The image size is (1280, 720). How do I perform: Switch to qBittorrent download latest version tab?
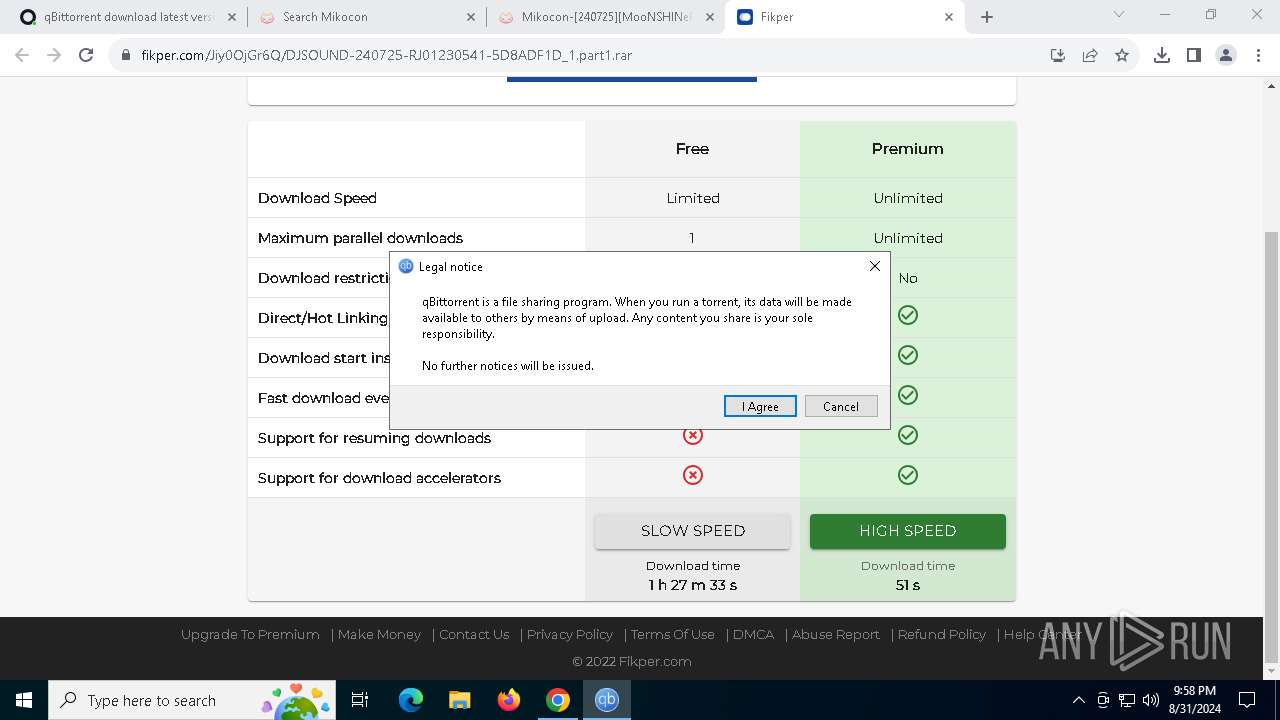point(128,17)
